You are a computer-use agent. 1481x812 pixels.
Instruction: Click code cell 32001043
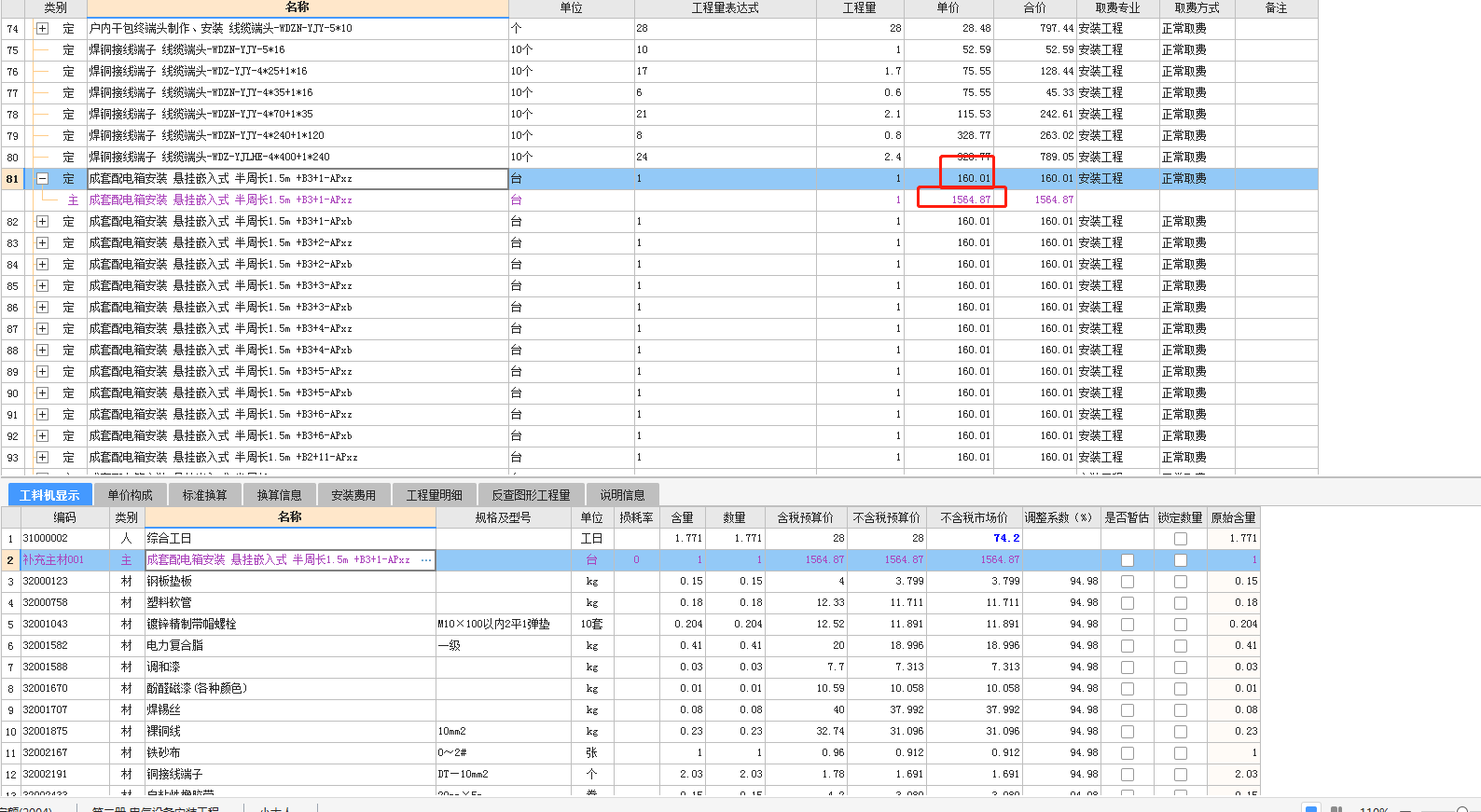click(x=64, y=625)
